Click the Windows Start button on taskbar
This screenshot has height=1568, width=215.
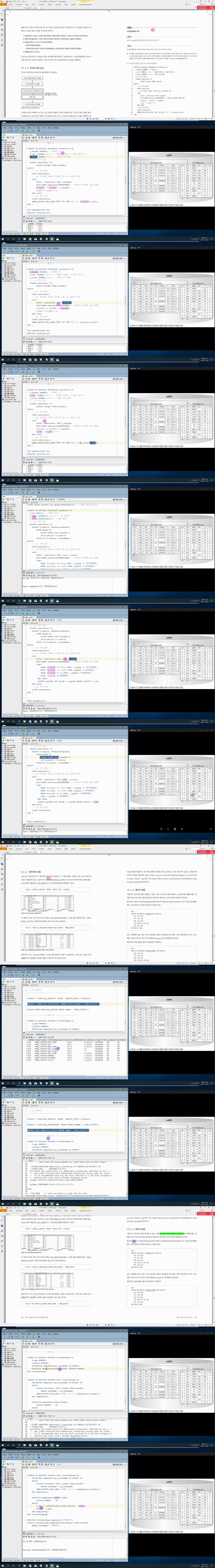pyautogui.click(x=2, y=239)
